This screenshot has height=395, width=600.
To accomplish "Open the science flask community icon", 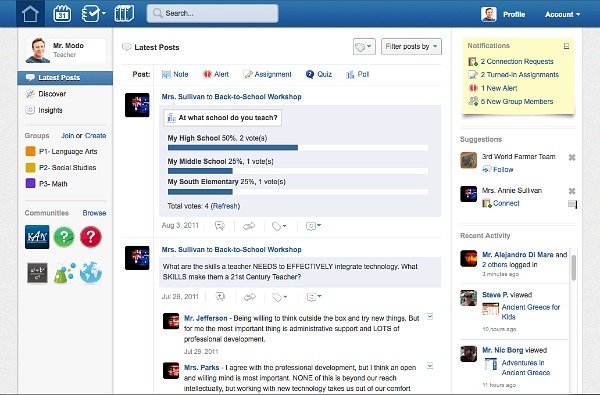I will click(64, 273).
